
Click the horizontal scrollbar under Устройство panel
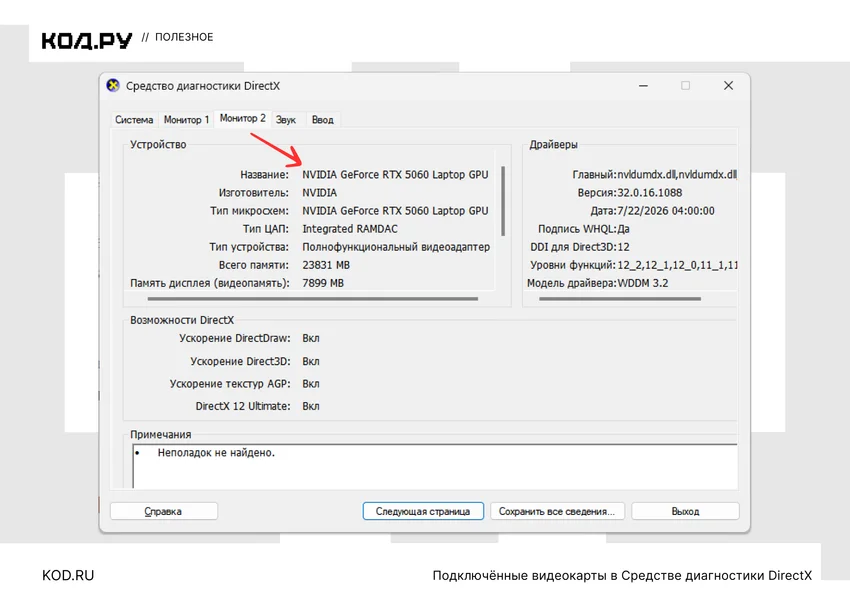click(313, 299)
